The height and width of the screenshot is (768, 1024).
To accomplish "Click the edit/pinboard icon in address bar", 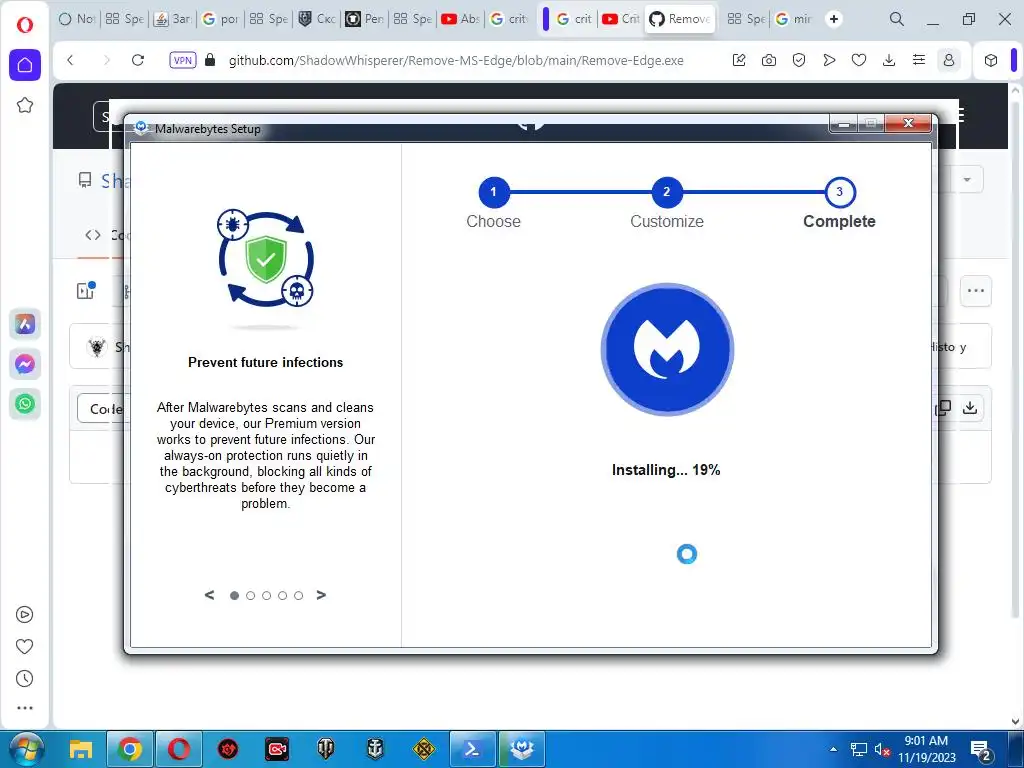I will (739, 60).
